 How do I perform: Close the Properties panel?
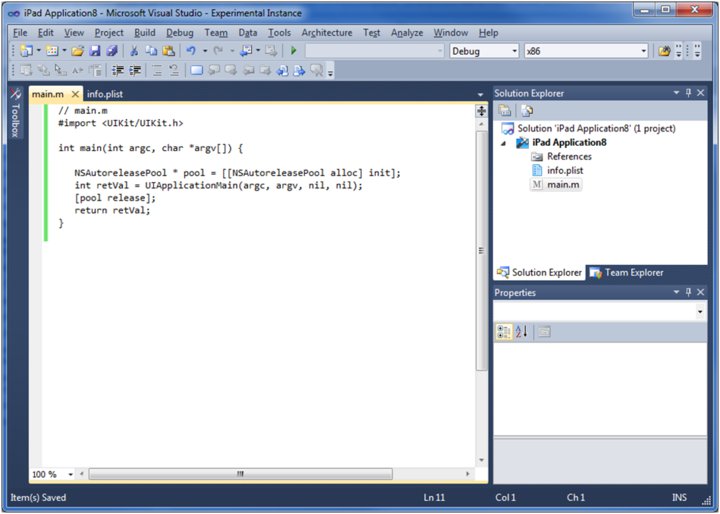click(x=701, y=292)
